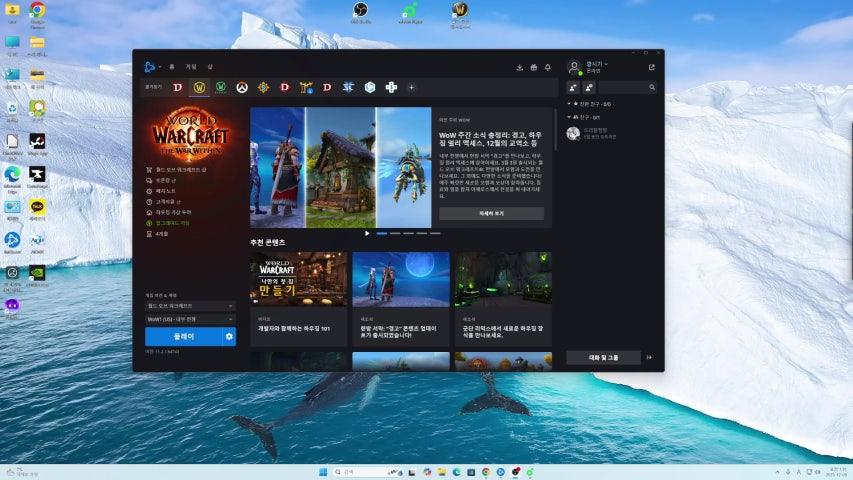The height and width of the screenshot is (480, 853).
Task: Collapse the favorite friends group
Action: (570, 104)
